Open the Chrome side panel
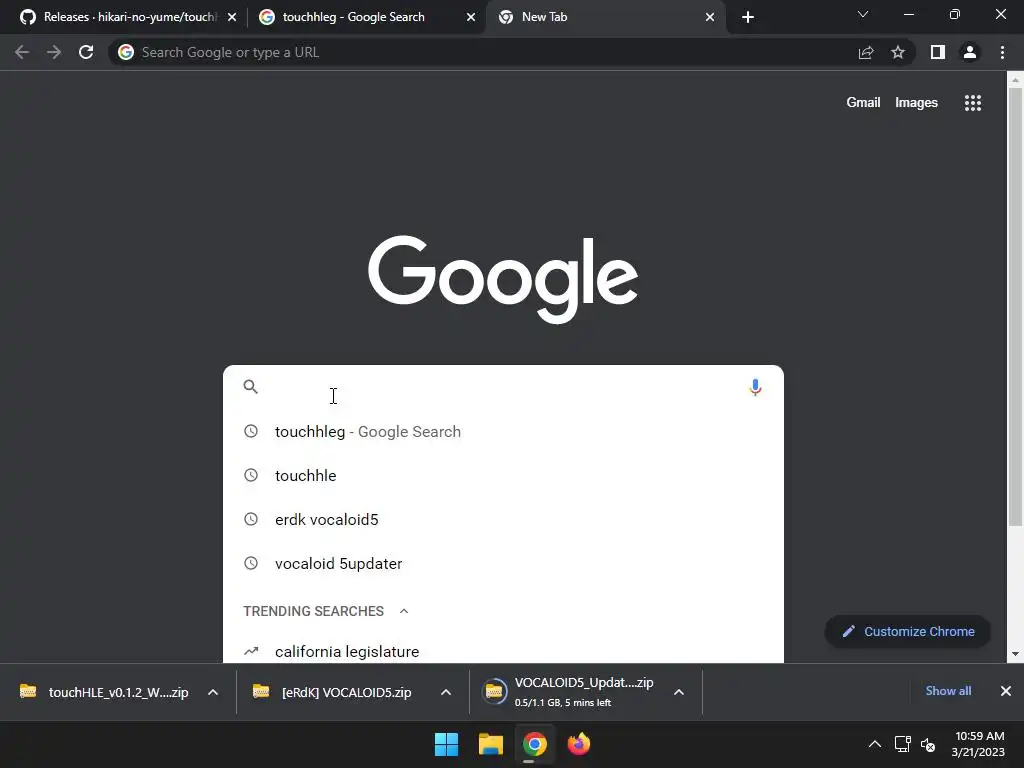The height and width of the screenshot is (768, 1024). (x=938, y=52)
